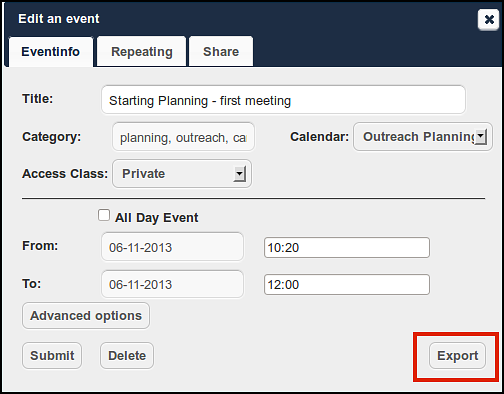Toggle the All Day Event checkbox
This screenshot has width=504, height=394.
(x=104, y=215)
